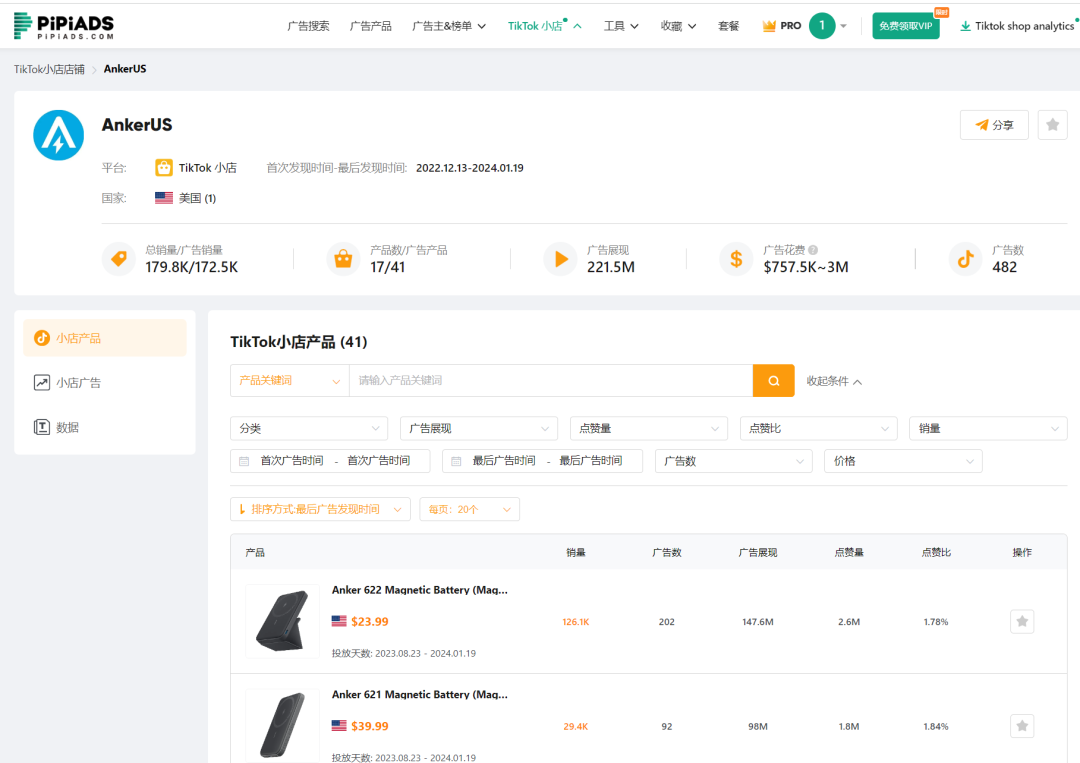
Task: Select the 数据 sidebar tab
Action: (x=105, y=427)
